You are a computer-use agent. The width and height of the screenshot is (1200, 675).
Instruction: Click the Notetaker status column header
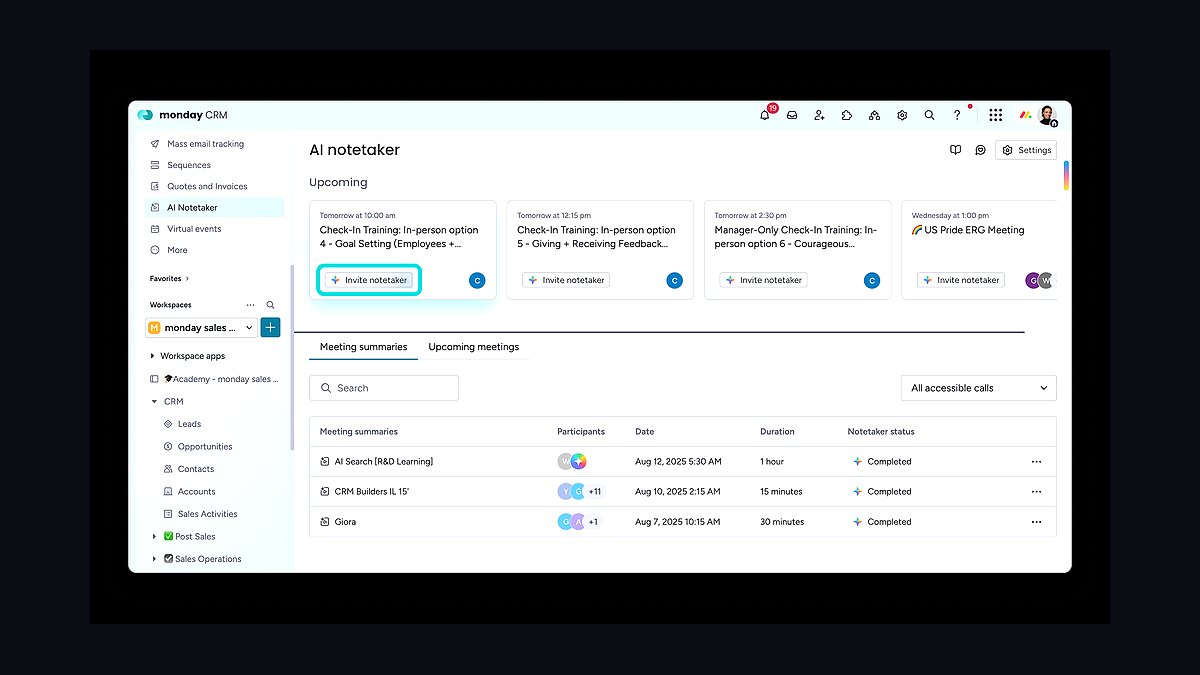(881, 432)
